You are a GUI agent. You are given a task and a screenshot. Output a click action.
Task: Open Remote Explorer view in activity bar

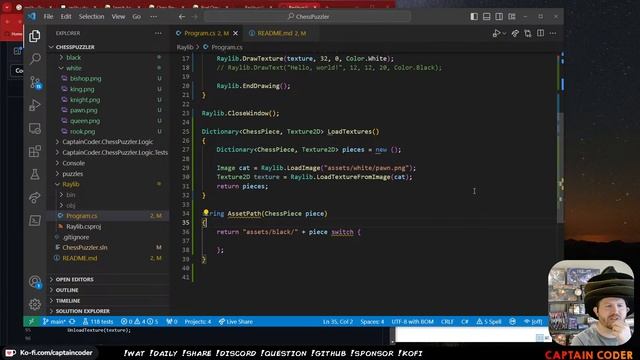pyautogui.click(x=35, y=129)
